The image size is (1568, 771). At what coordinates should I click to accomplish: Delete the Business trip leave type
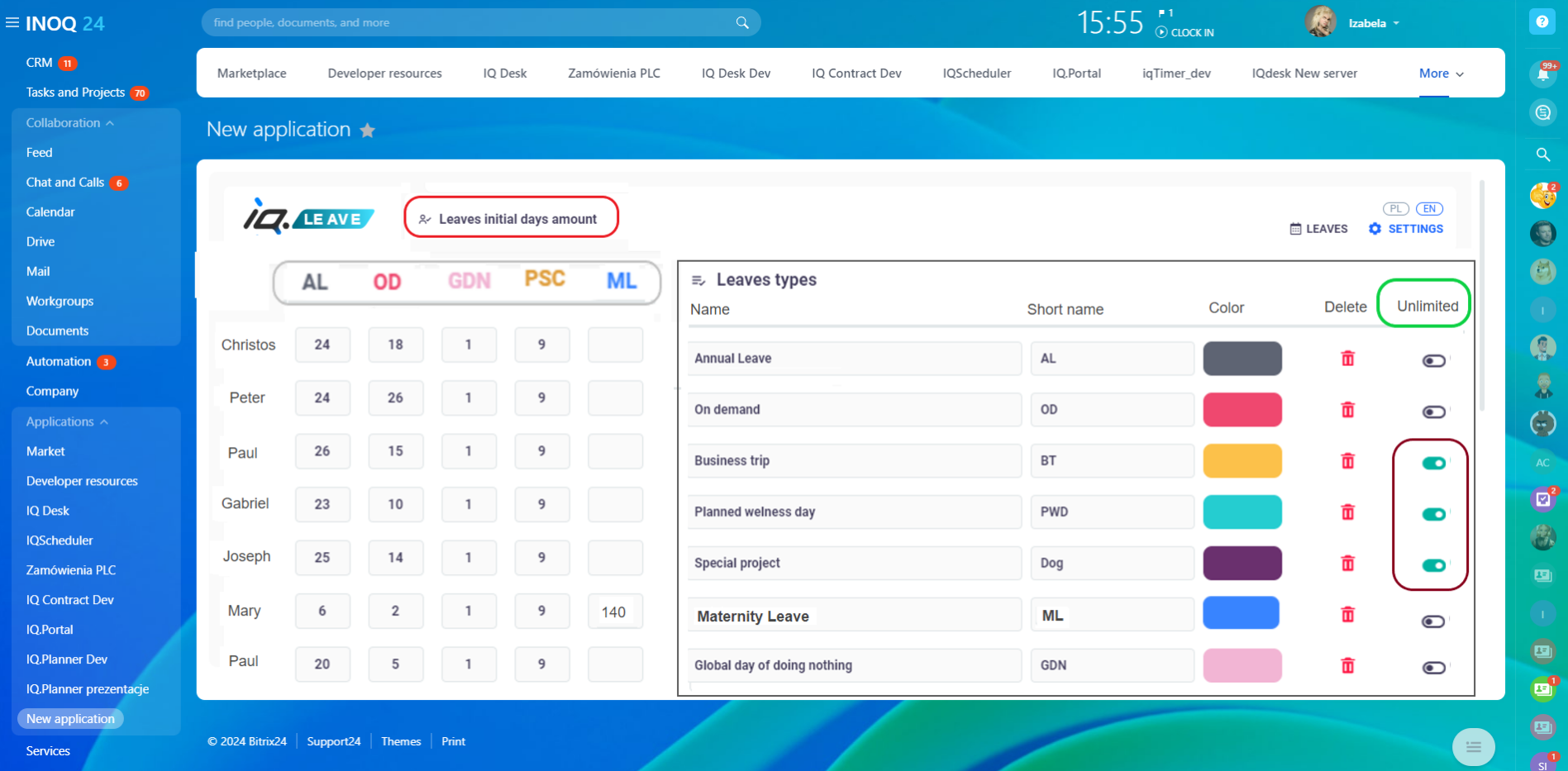[x=1347, y=460]
